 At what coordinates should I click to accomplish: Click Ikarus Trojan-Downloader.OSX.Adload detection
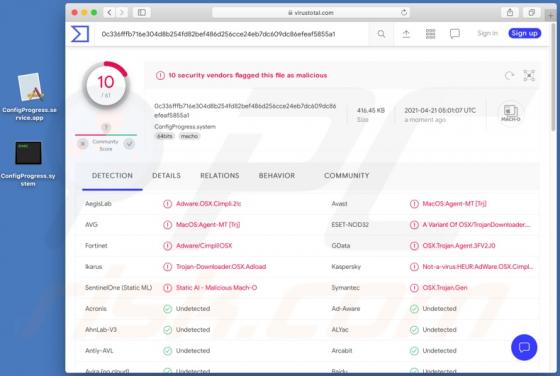[221, 267]
